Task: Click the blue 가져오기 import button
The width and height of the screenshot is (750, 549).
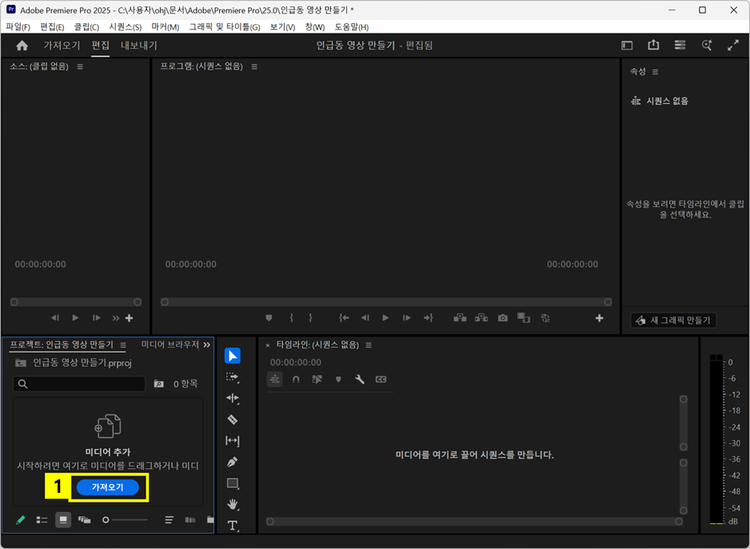Action: click(108, 487)
